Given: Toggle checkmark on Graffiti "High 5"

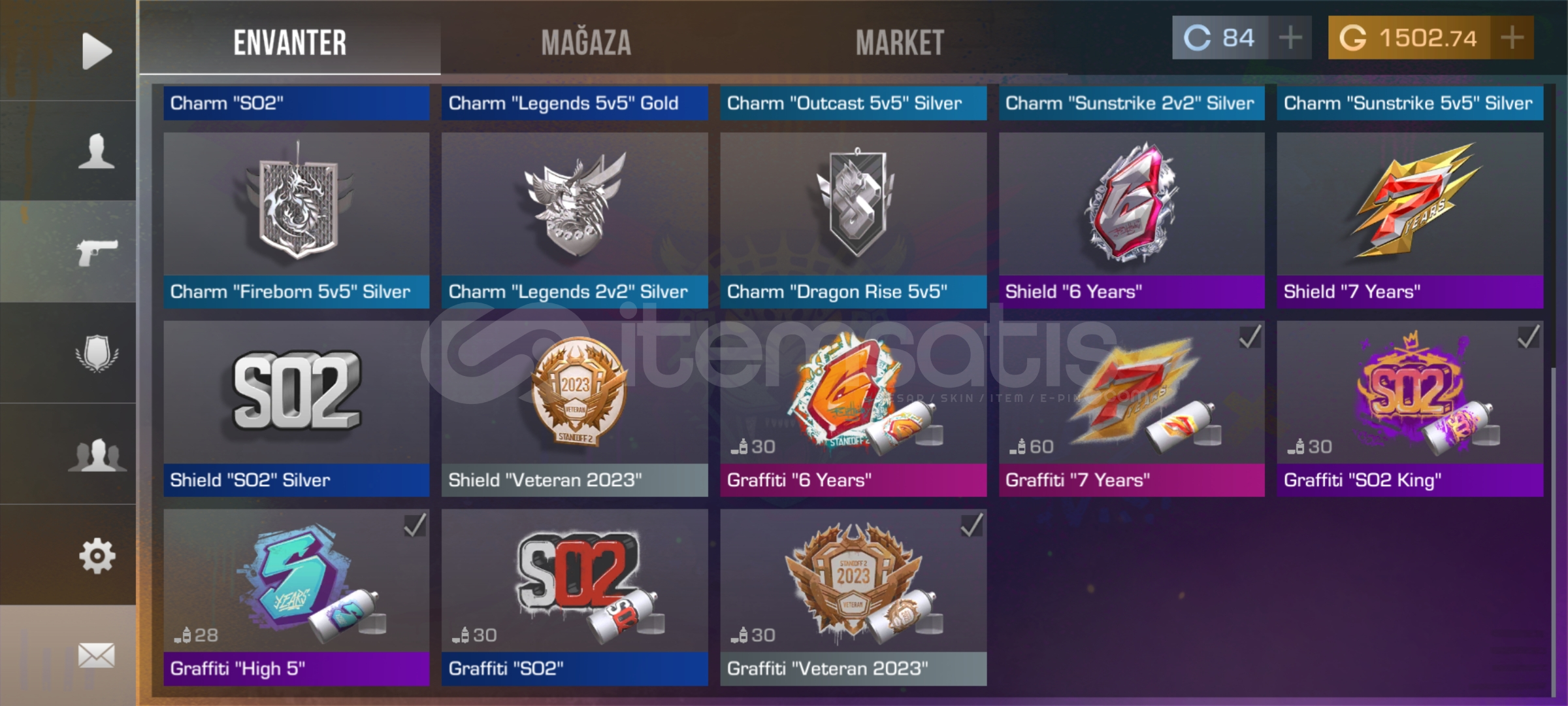Looking at the screenshot, I should pyautogui.click(x=415, y=525).
